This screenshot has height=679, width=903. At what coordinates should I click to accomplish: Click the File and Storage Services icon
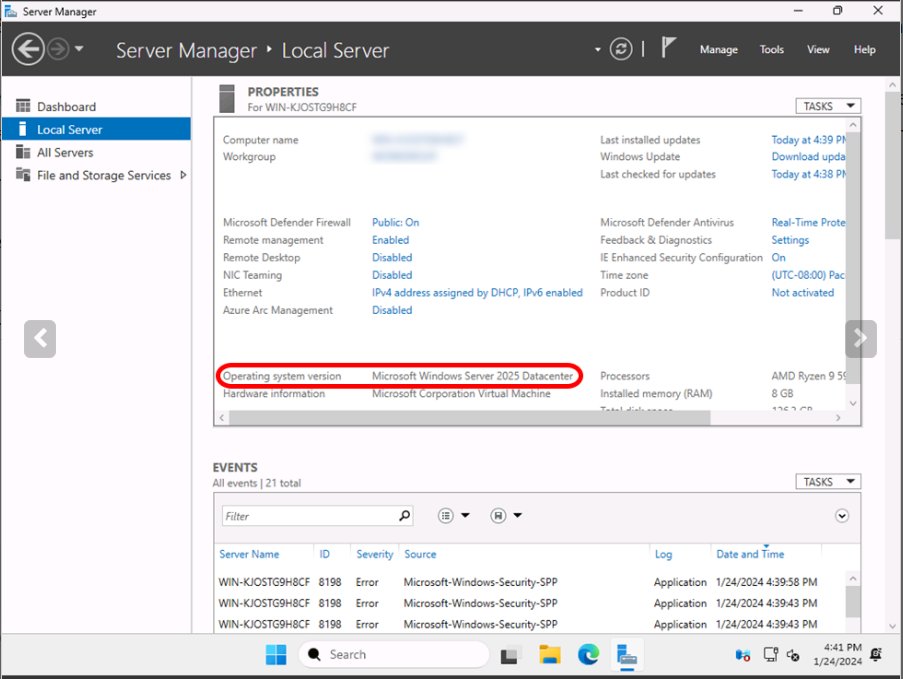(x=23, y=175)
